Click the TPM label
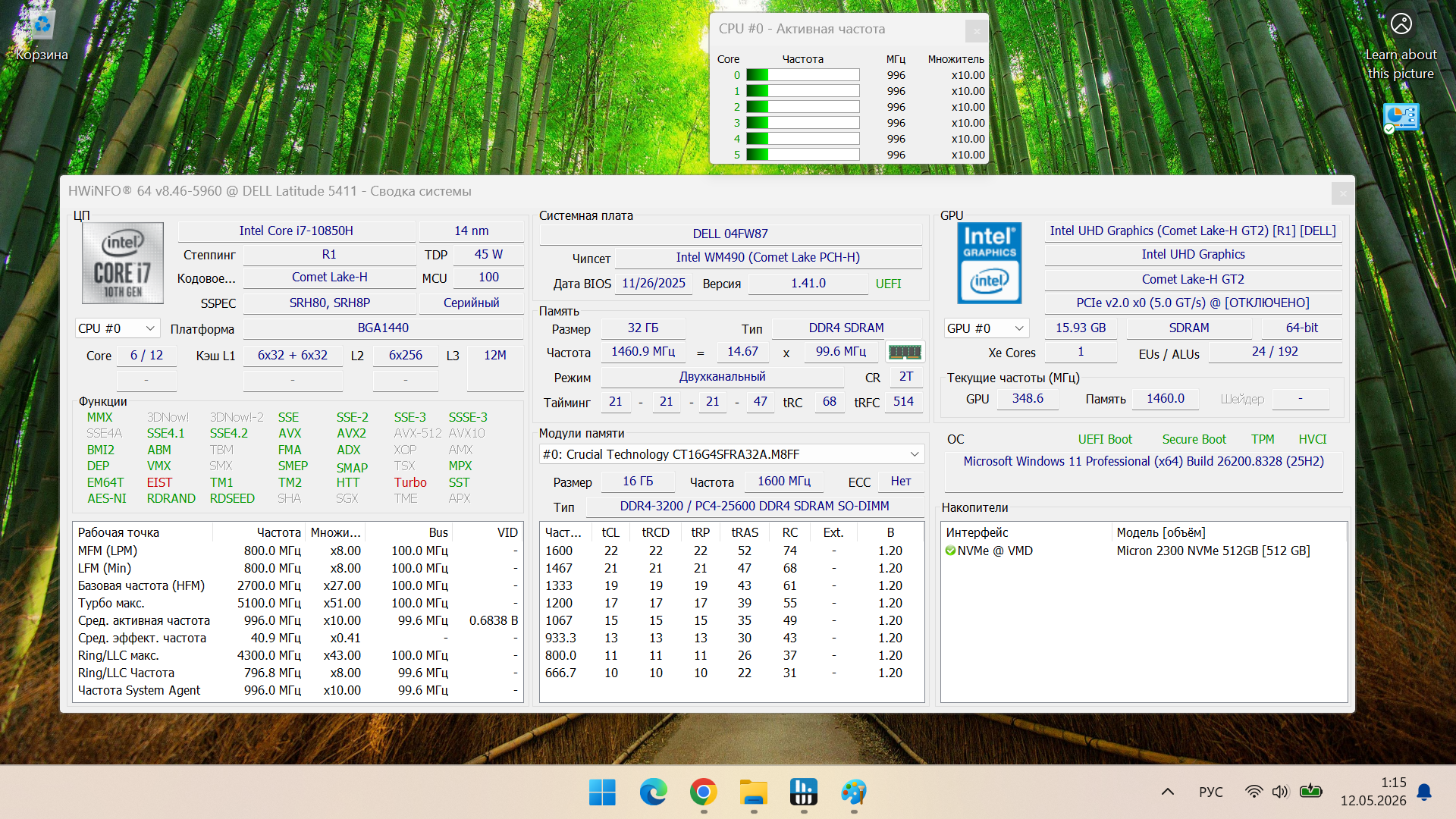 [x=1263, y=439]
